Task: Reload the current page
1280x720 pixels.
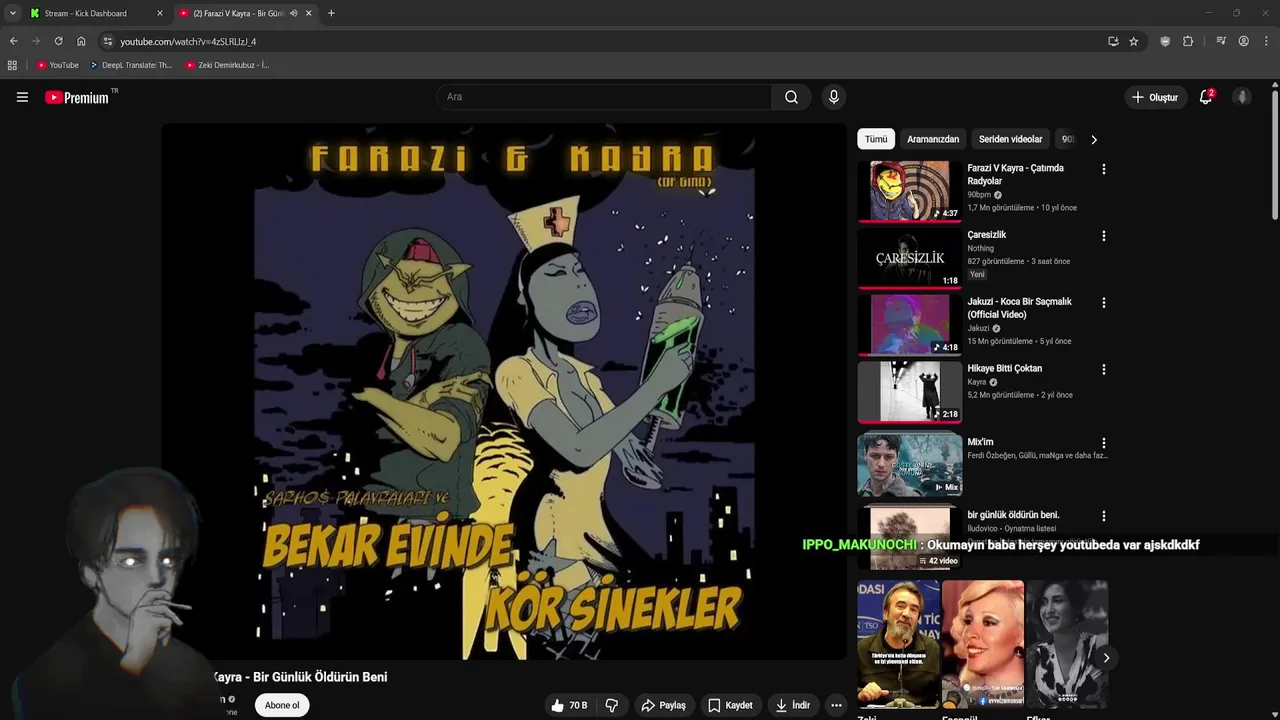Action: (x=58, y=41)
